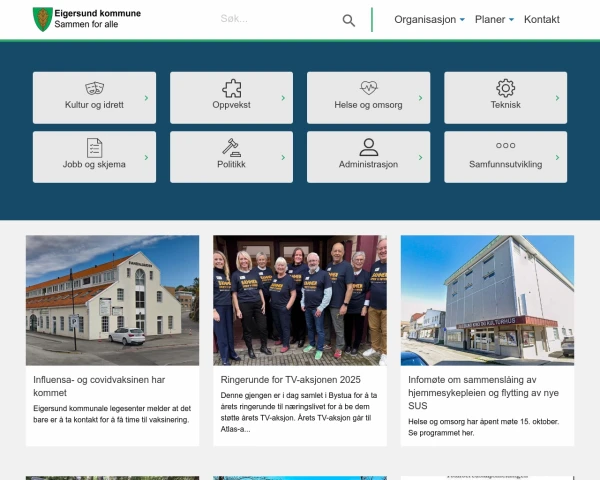The height and width of the screenshot is (480, 600).
Task: Open the Kontakt menu item
Action: (x=542, y=20)
